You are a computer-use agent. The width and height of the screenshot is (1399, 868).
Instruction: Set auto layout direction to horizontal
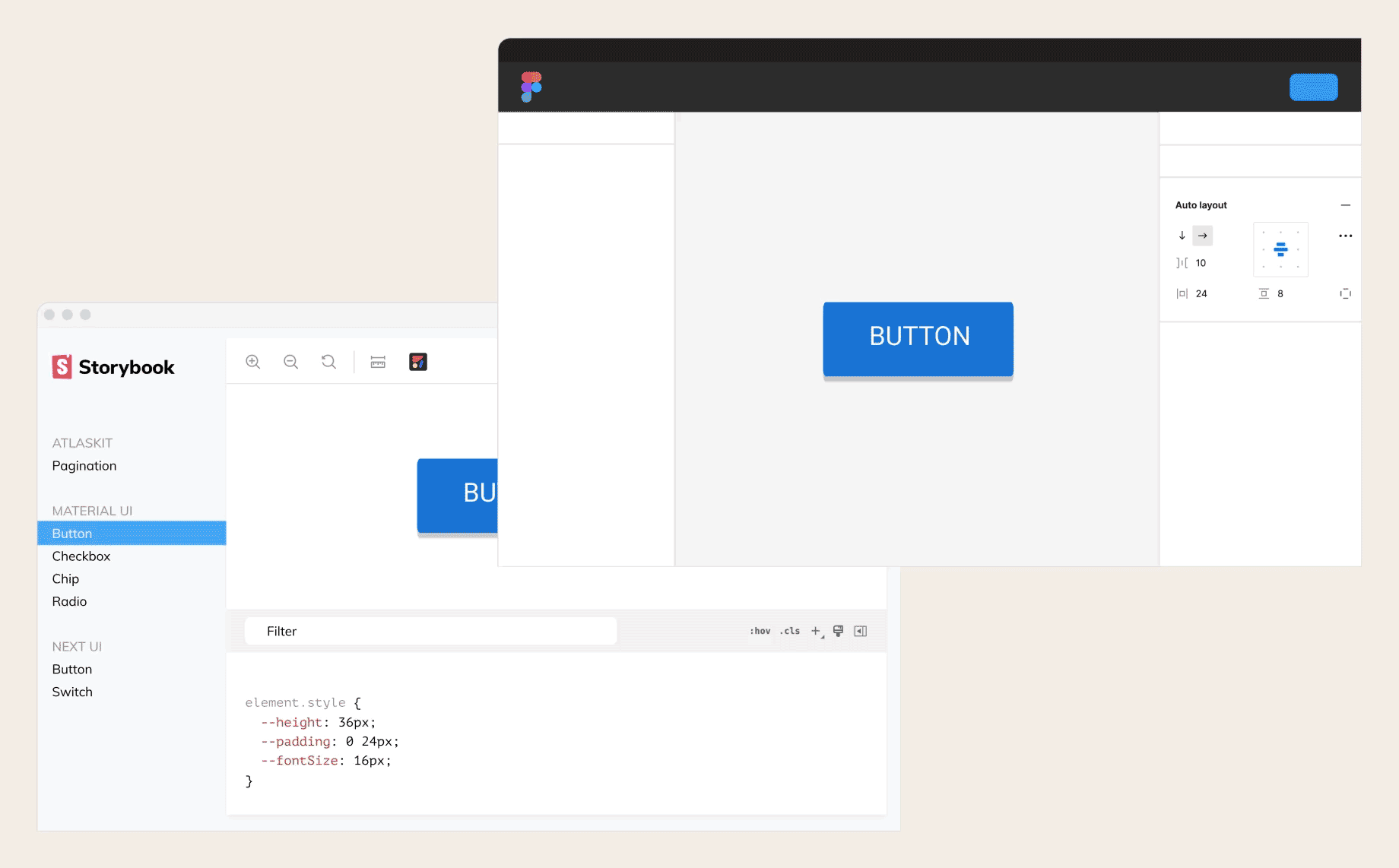point(1203,236)
